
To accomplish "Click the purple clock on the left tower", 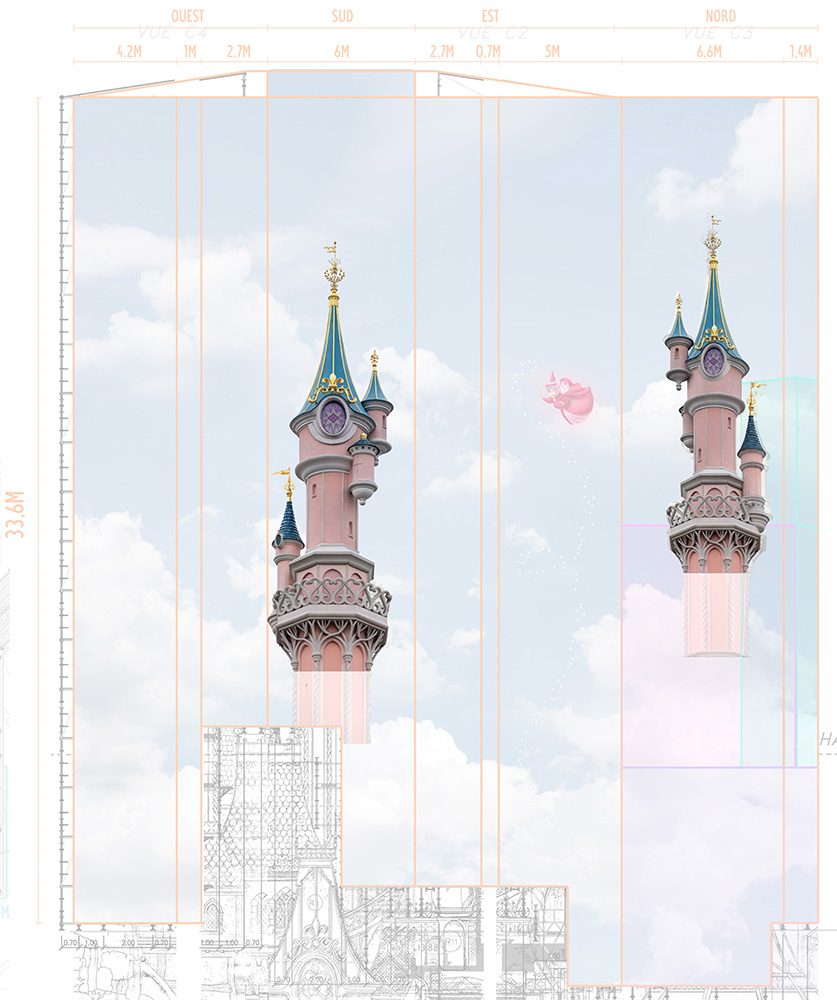I will pos(333,417).
